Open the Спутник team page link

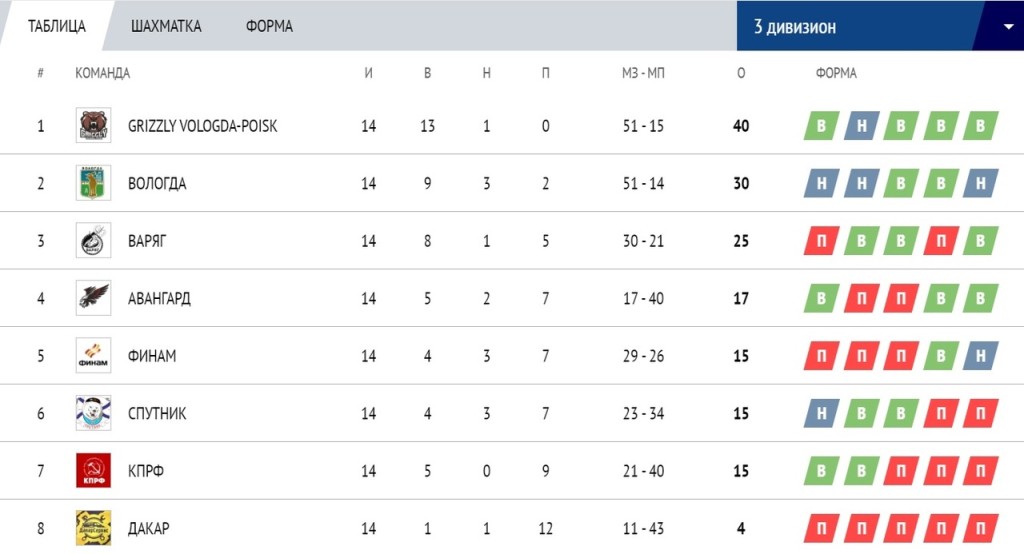tap(157, 413)
